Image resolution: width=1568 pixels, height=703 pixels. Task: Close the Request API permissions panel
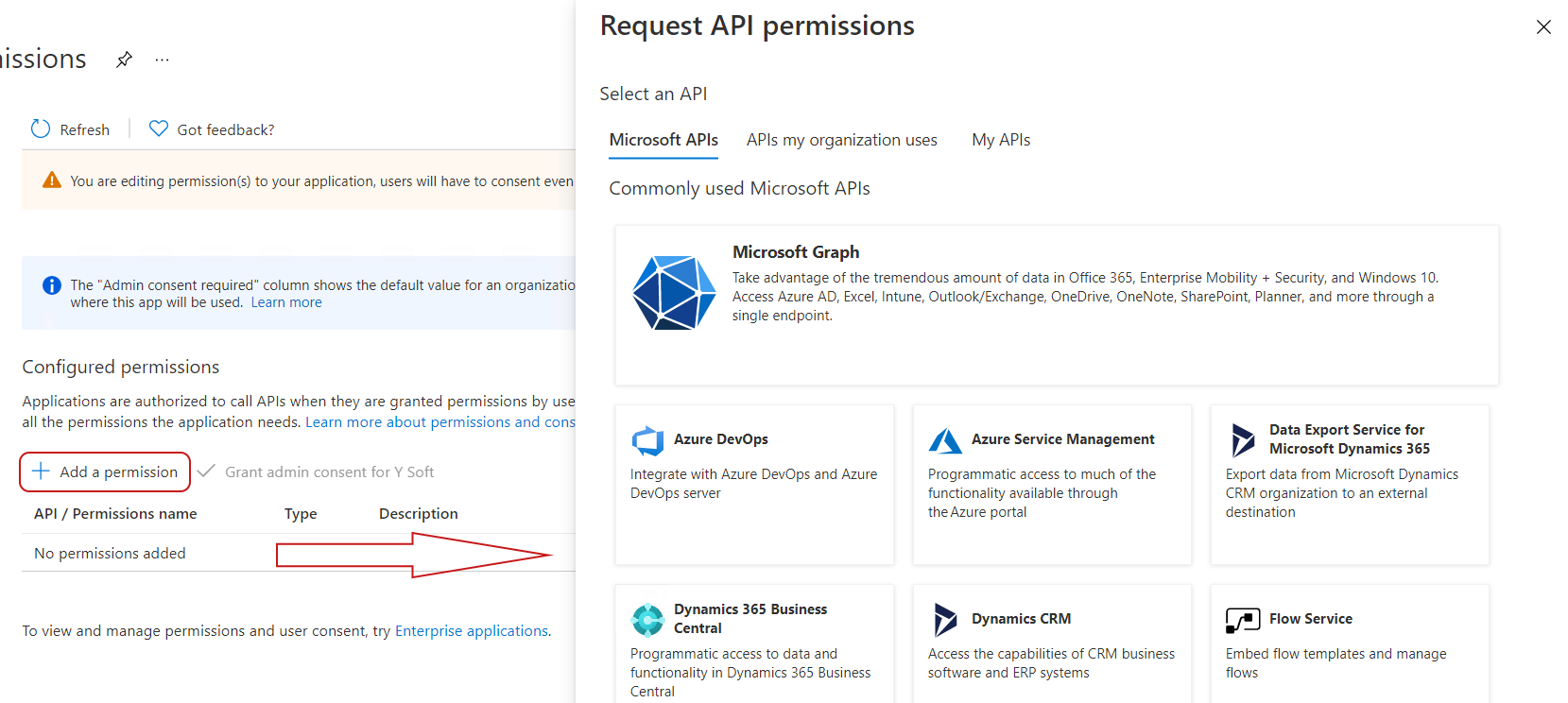click(1543, 27)
